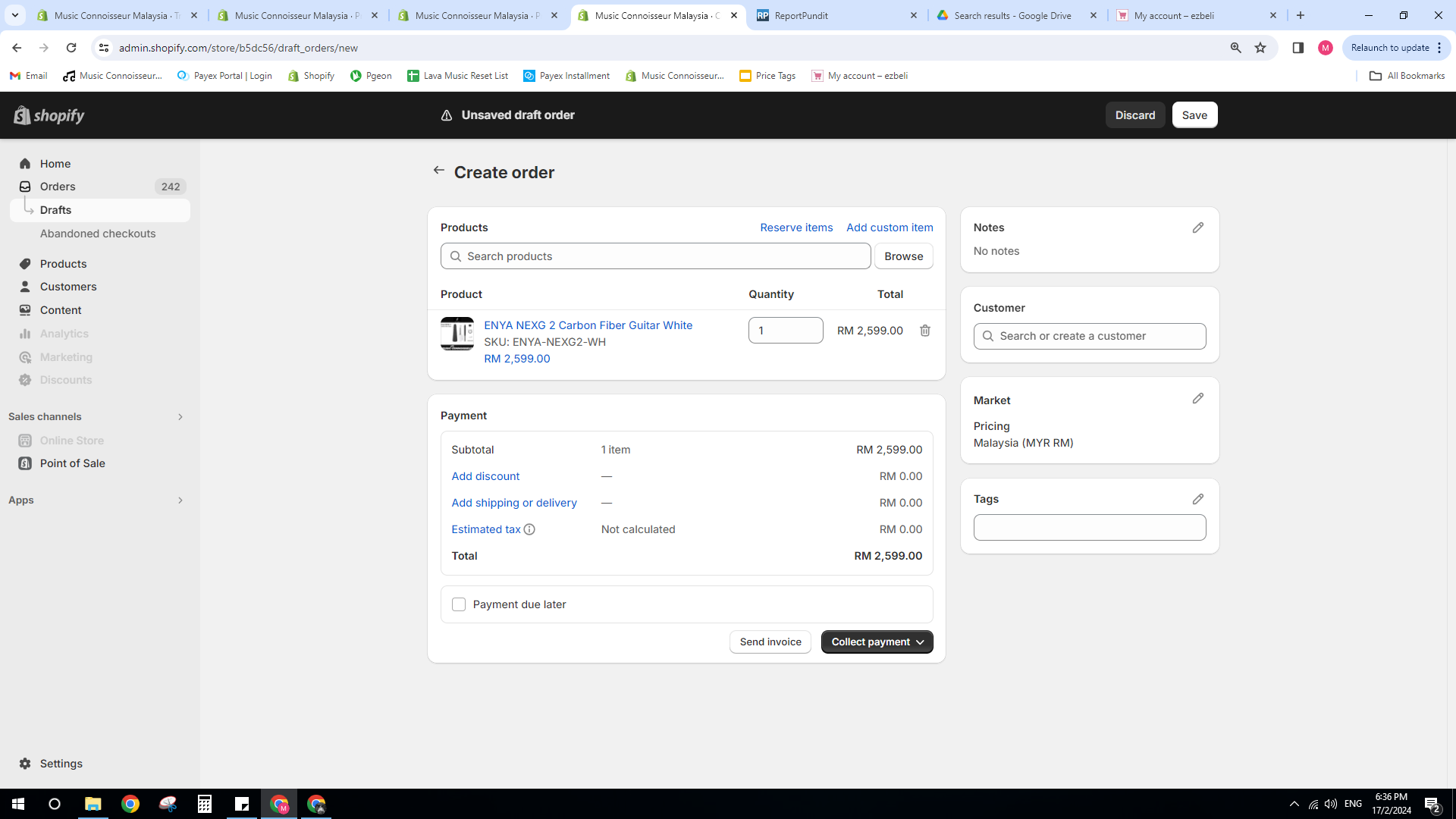Open Lava Music Reset List bookmark
Image resolution: width=1456 pixels, height=819 pixels.
point(458,76)
